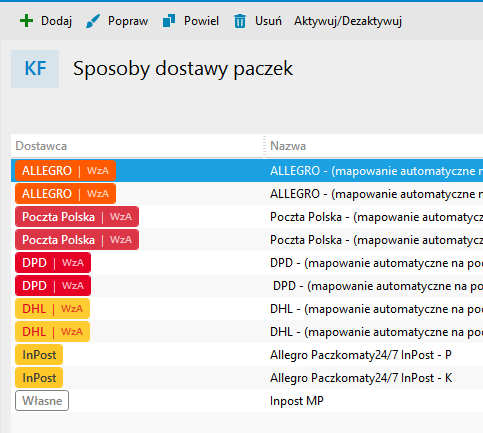Open the KF logo tile
Viewport: 483px width, 433px height.
(x=35, y=69)
